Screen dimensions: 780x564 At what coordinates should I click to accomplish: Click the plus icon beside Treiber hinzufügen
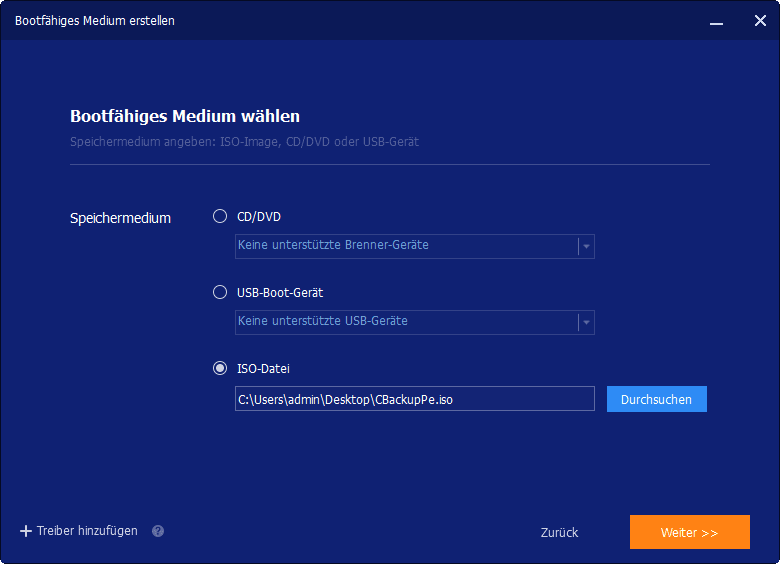click(x=26, y=531)
